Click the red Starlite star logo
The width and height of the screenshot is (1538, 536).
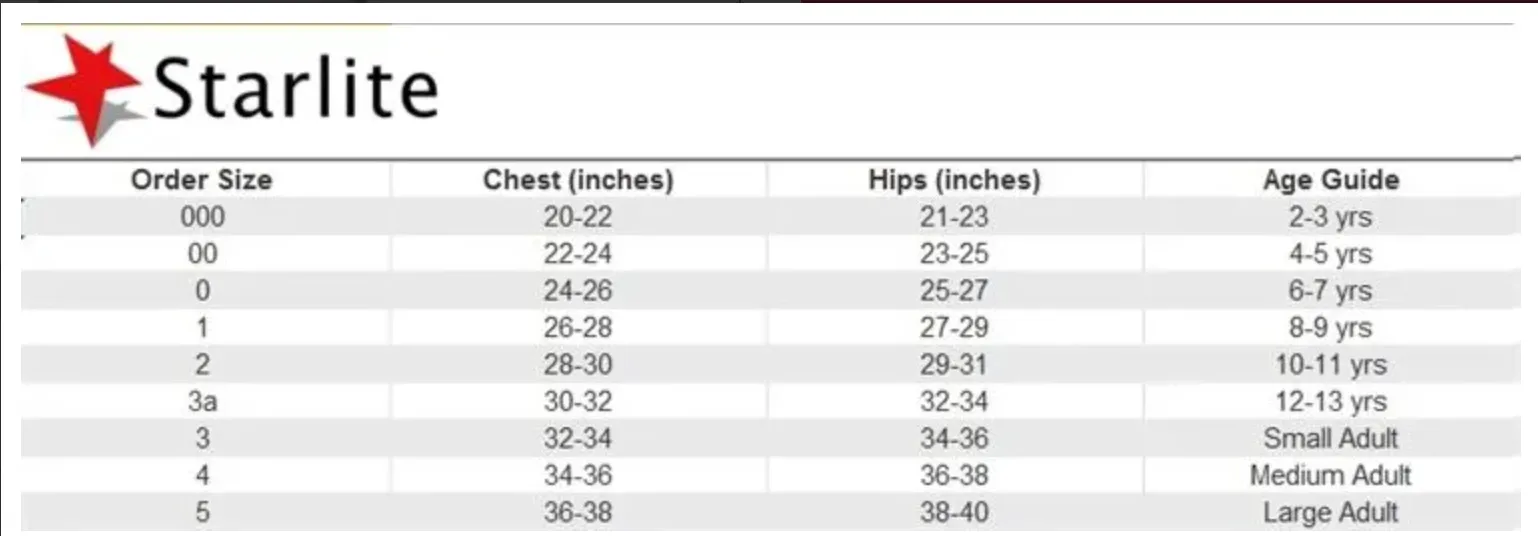85,88
